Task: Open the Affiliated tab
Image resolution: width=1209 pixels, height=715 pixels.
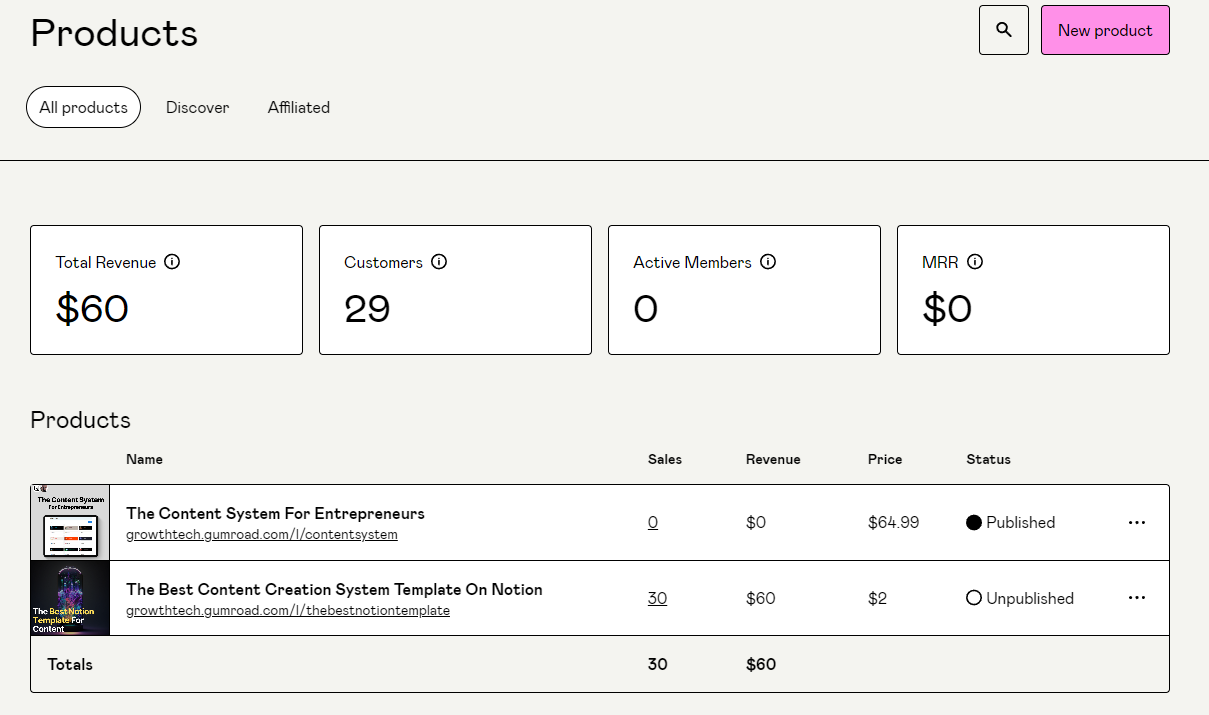Action: 298,107
